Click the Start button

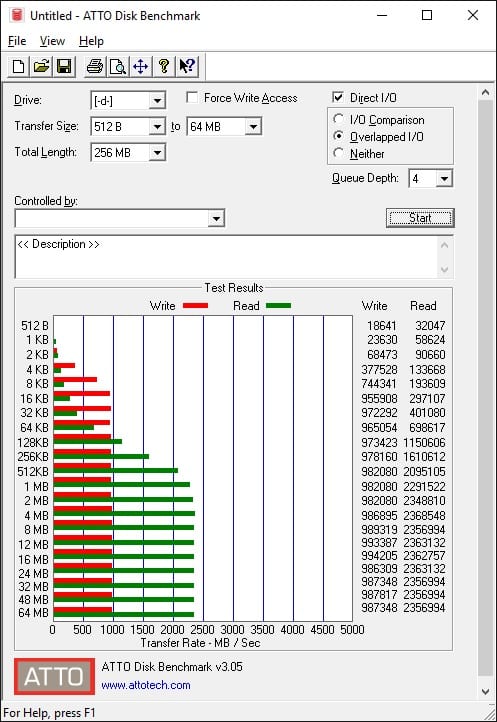[x=420, y=218]
